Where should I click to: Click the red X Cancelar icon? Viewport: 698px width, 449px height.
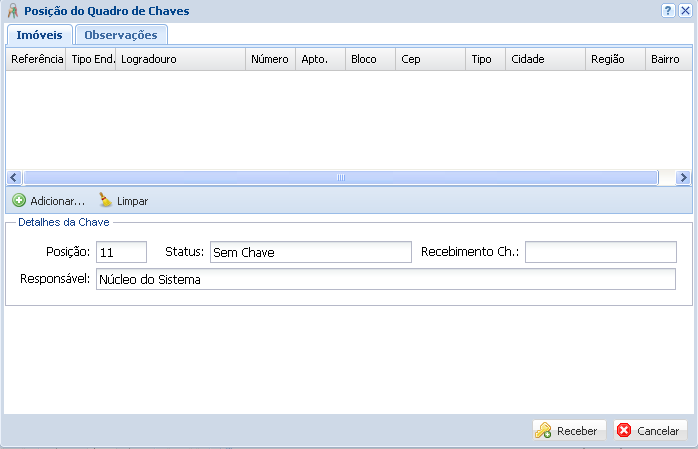click(x=625, y=431)
